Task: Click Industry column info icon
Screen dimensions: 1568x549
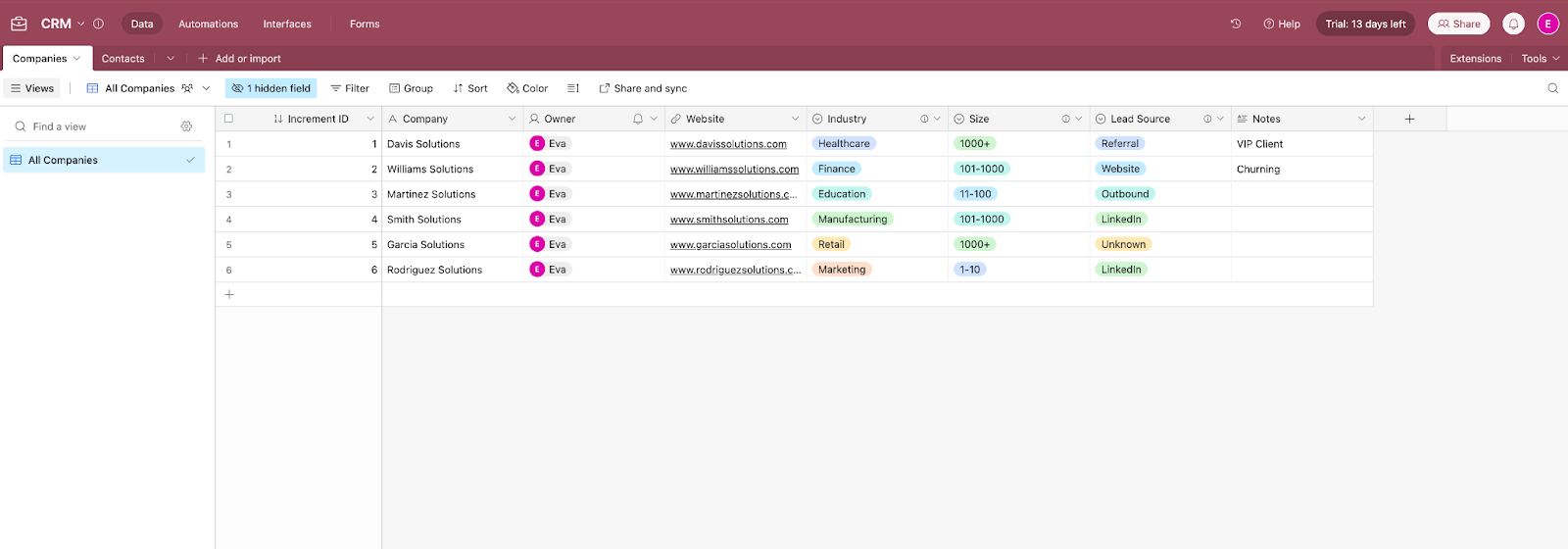Action: click(923, 119)
